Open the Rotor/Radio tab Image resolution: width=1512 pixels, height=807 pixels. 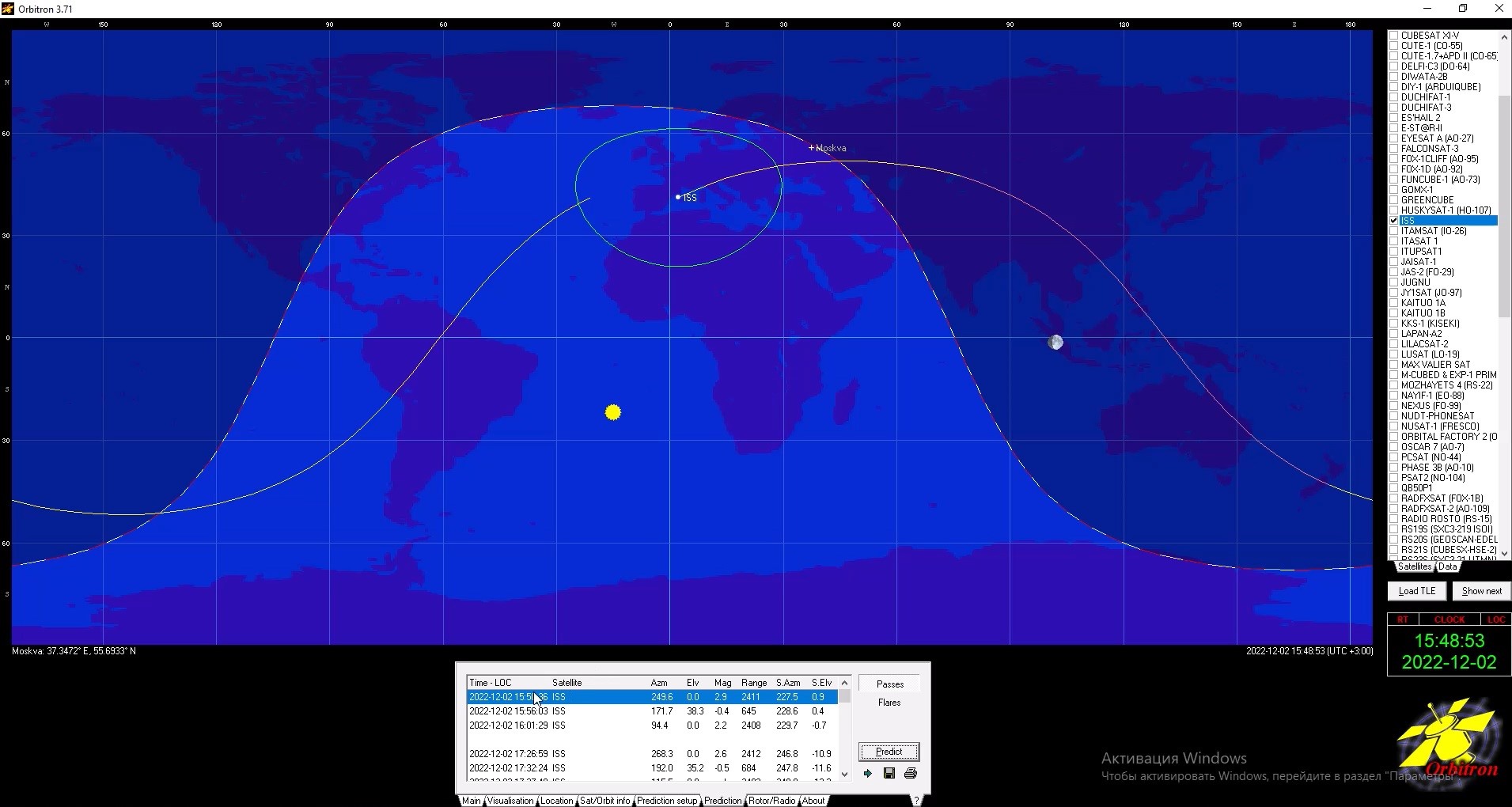[772, 801]
